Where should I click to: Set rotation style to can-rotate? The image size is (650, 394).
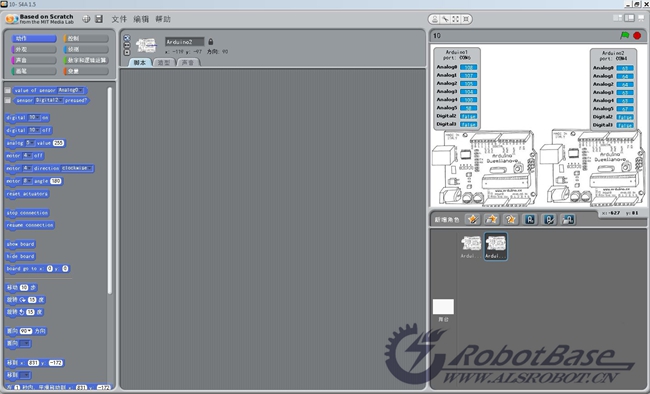pos(127,38)
